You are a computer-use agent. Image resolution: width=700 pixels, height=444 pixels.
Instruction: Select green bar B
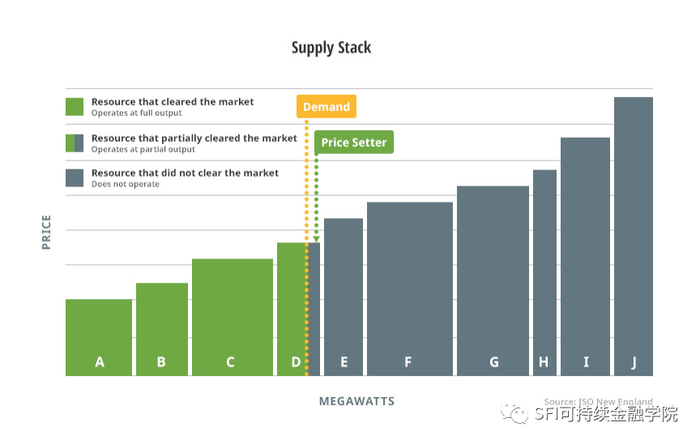pos(161,329)
